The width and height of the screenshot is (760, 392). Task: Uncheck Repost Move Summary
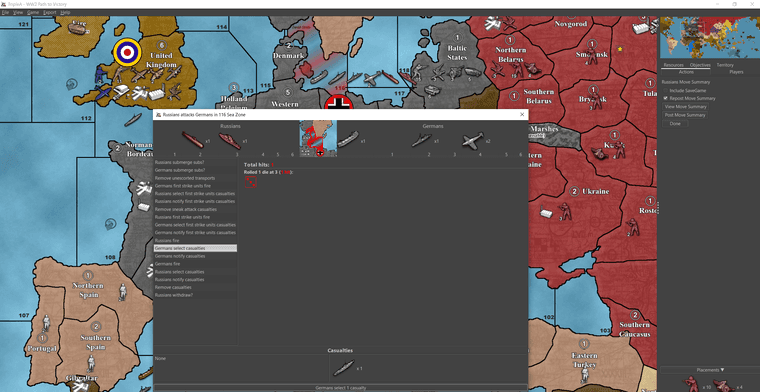(665, 98)
